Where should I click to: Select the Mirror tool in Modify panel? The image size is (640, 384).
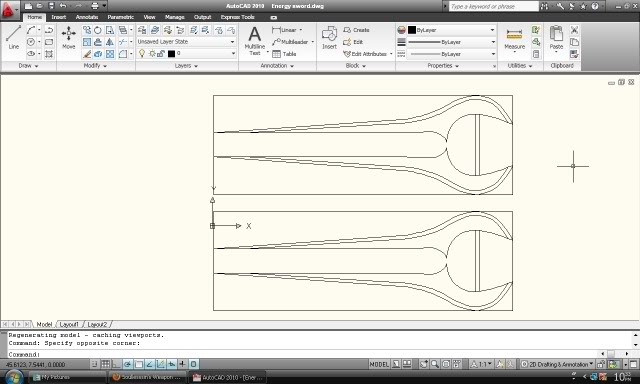(x=110, y=42)
